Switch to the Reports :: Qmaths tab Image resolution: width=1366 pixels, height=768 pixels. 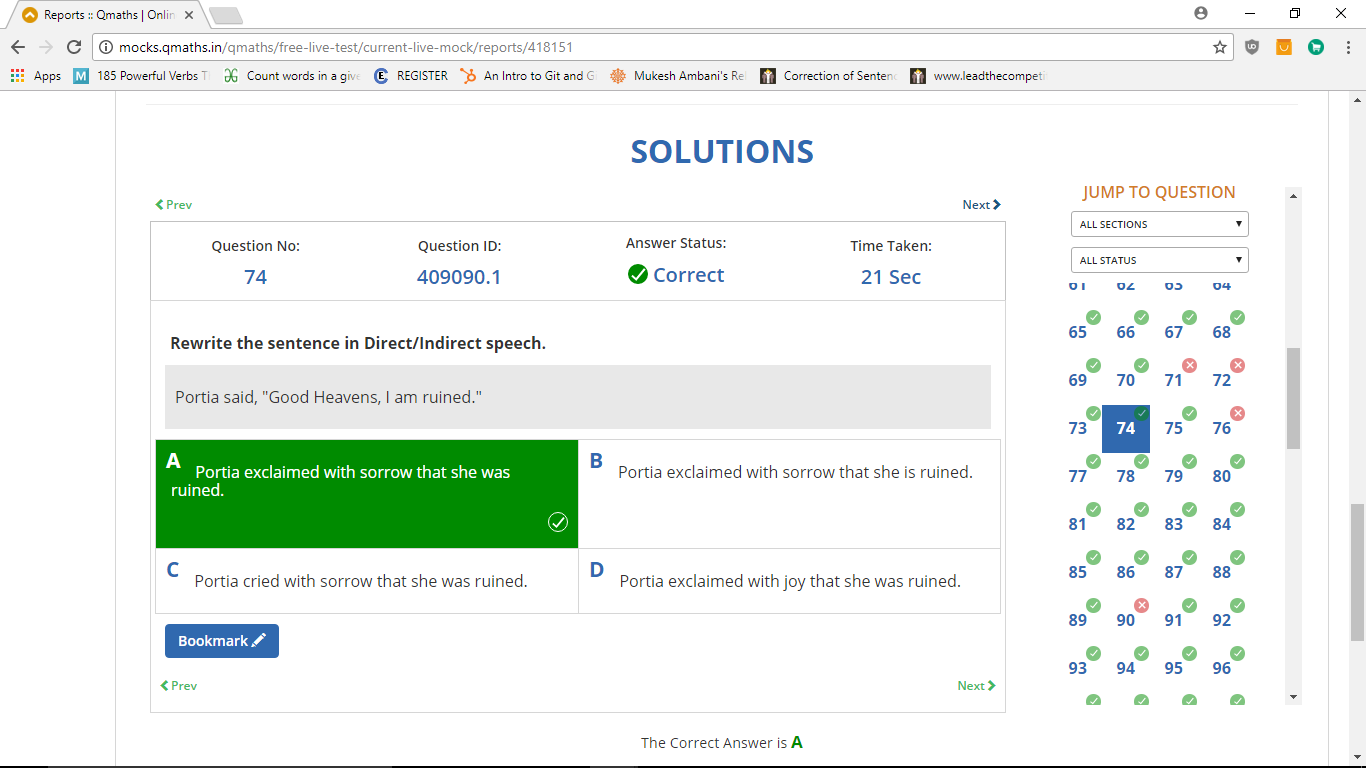tap(108, 15)
